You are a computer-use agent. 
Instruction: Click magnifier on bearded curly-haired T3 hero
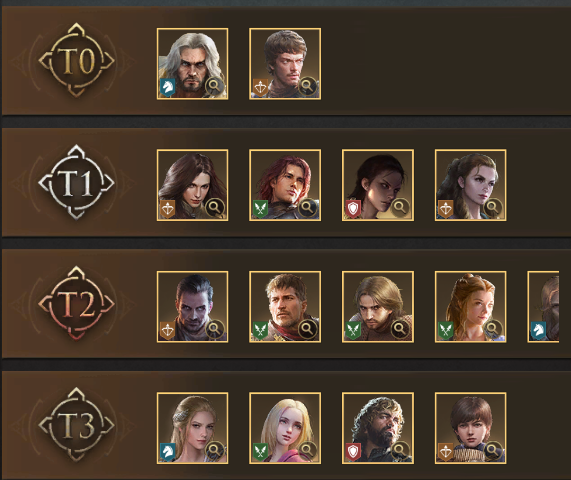pyautogui.click(x=400, y=451)
